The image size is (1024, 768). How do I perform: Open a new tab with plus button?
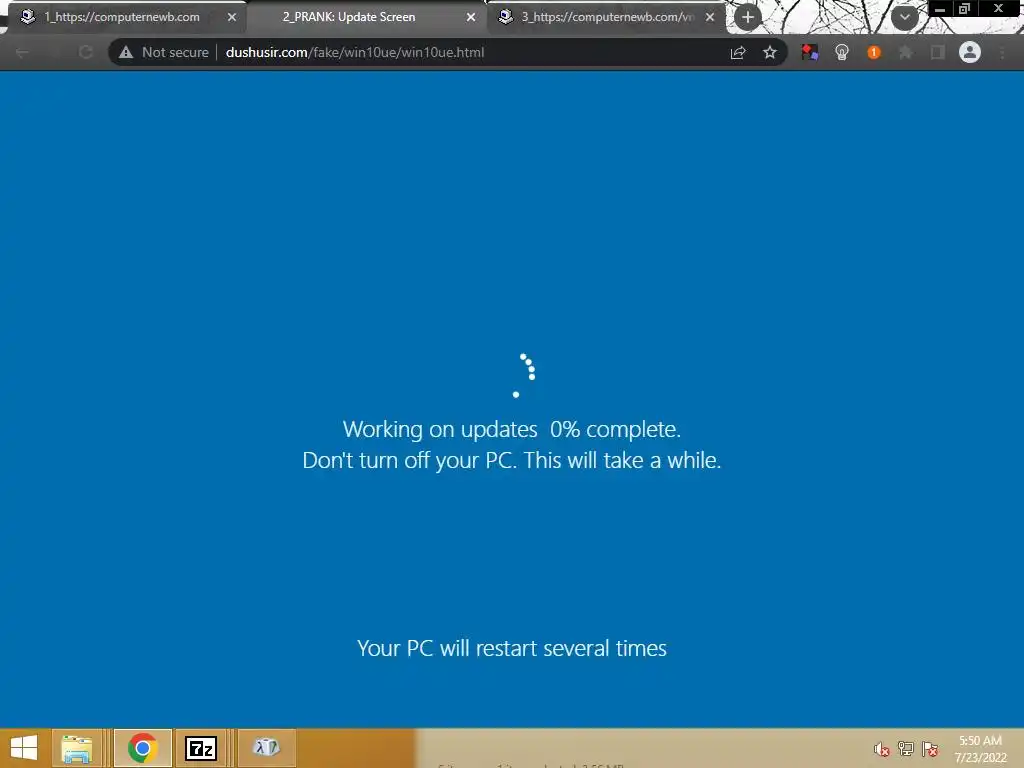748,18
